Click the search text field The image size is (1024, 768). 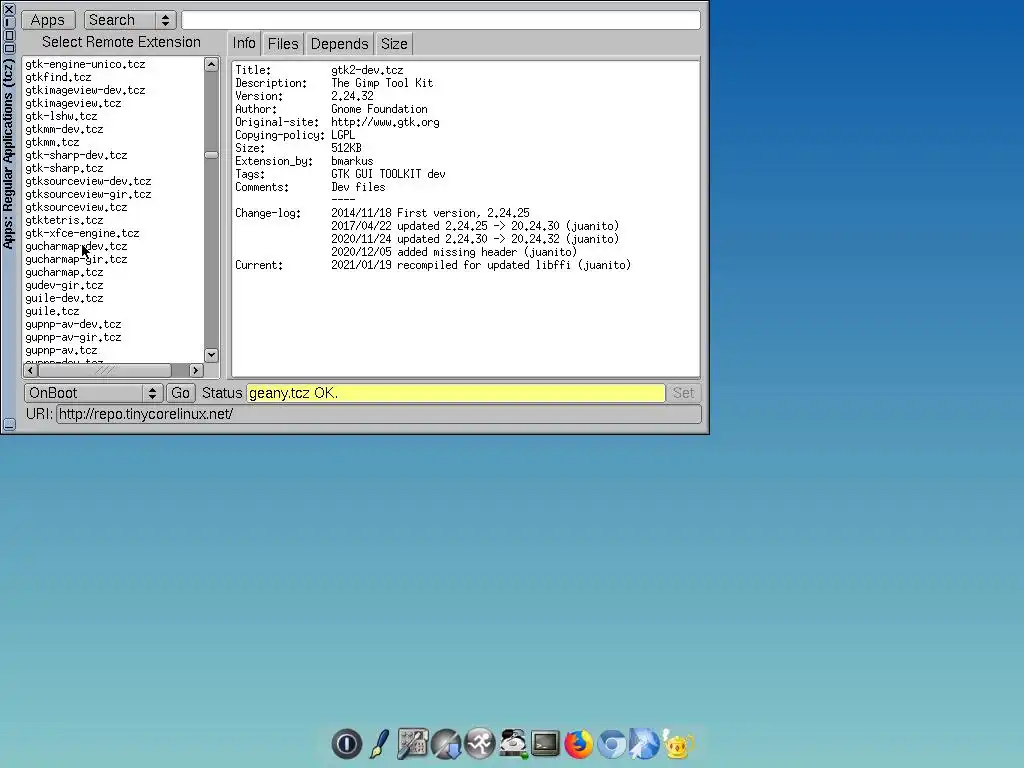pos(441,20)
